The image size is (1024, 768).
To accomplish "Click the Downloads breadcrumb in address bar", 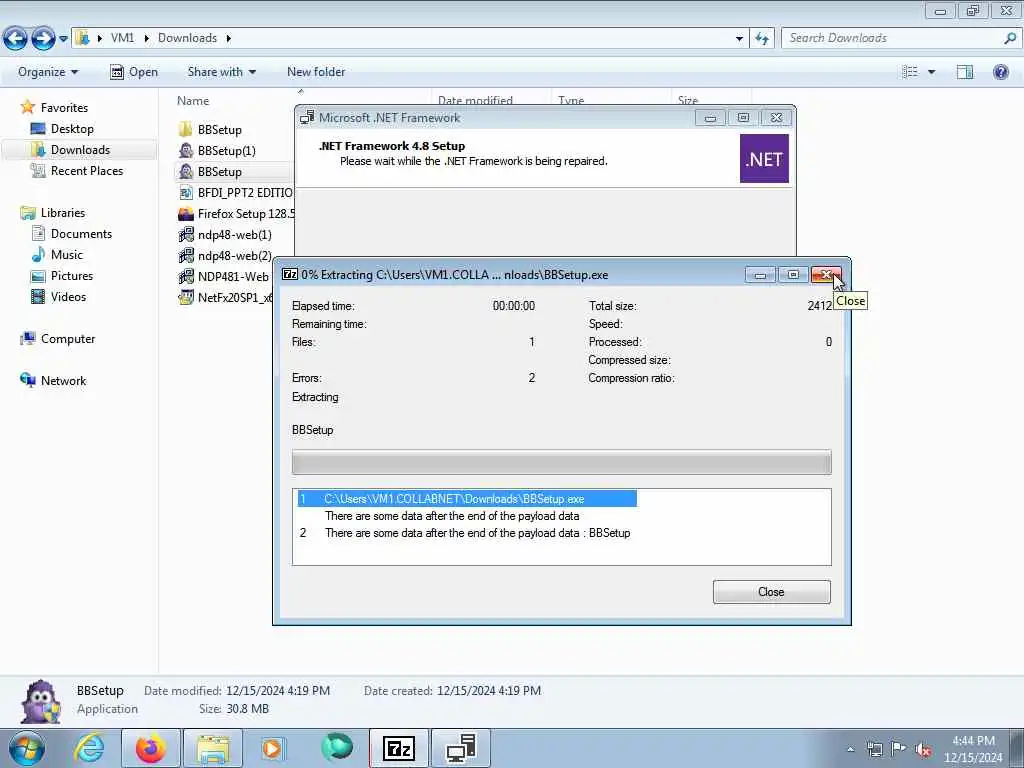I will (x=187, y=38).
